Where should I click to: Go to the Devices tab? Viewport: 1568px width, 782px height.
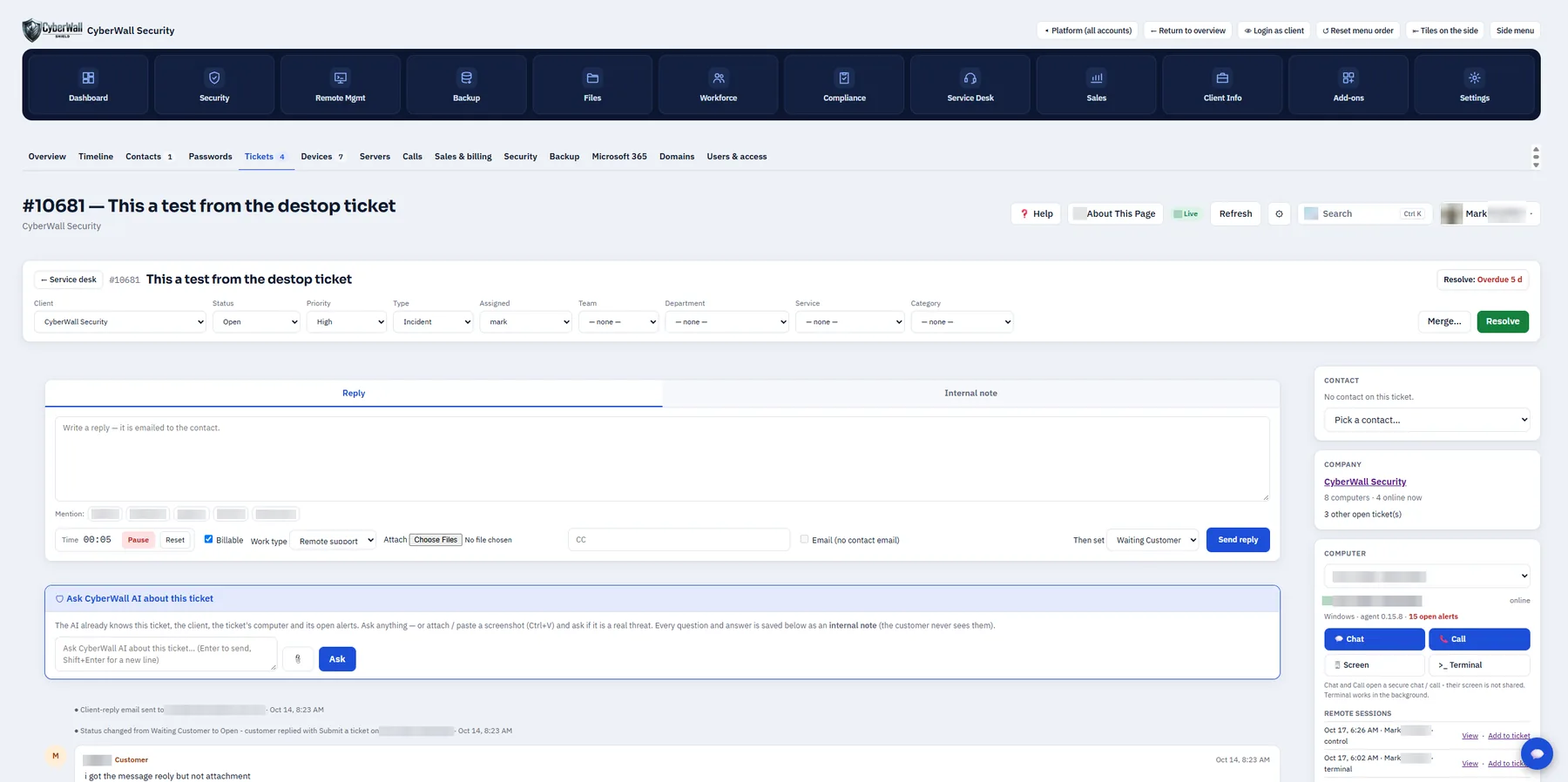pos(322,157)
